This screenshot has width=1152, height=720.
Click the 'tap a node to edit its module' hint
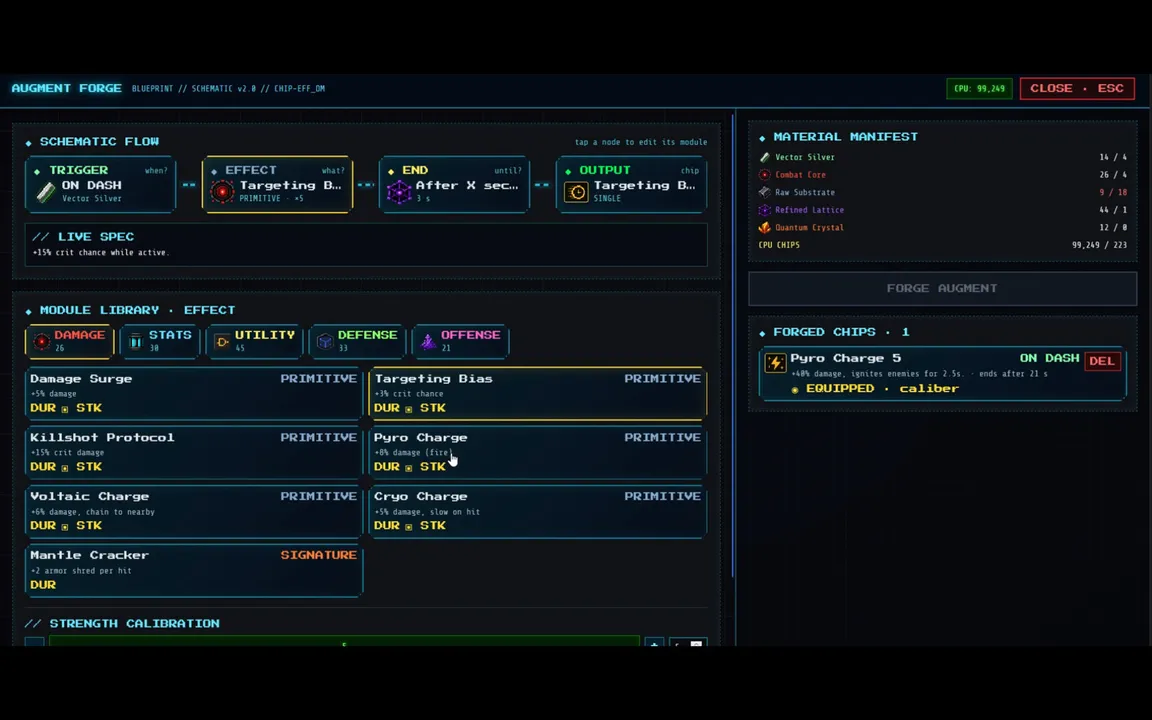click(641, 143)
